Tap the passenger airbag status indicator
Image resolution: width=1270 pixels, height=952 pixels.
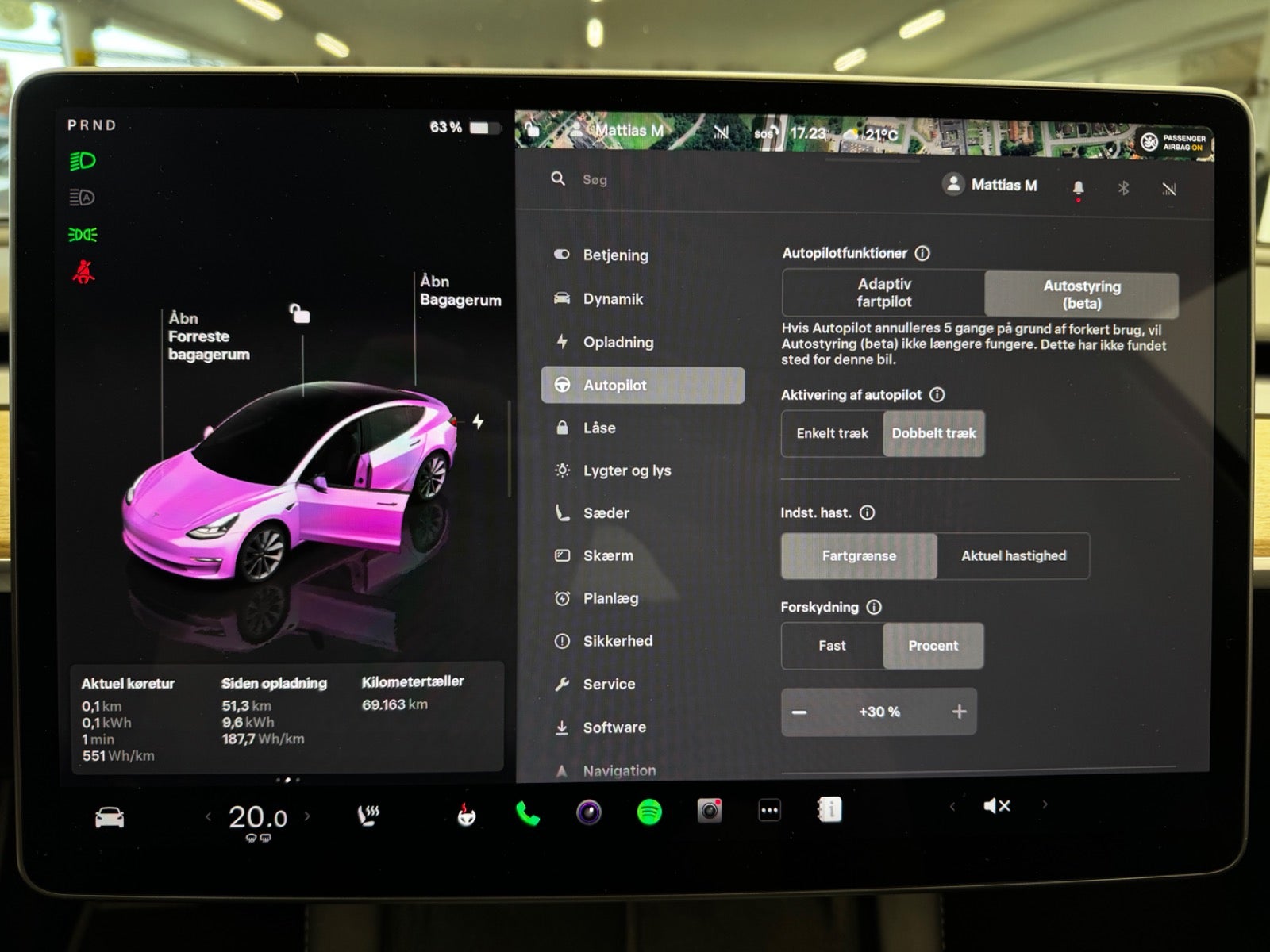tap(1173, 142)
